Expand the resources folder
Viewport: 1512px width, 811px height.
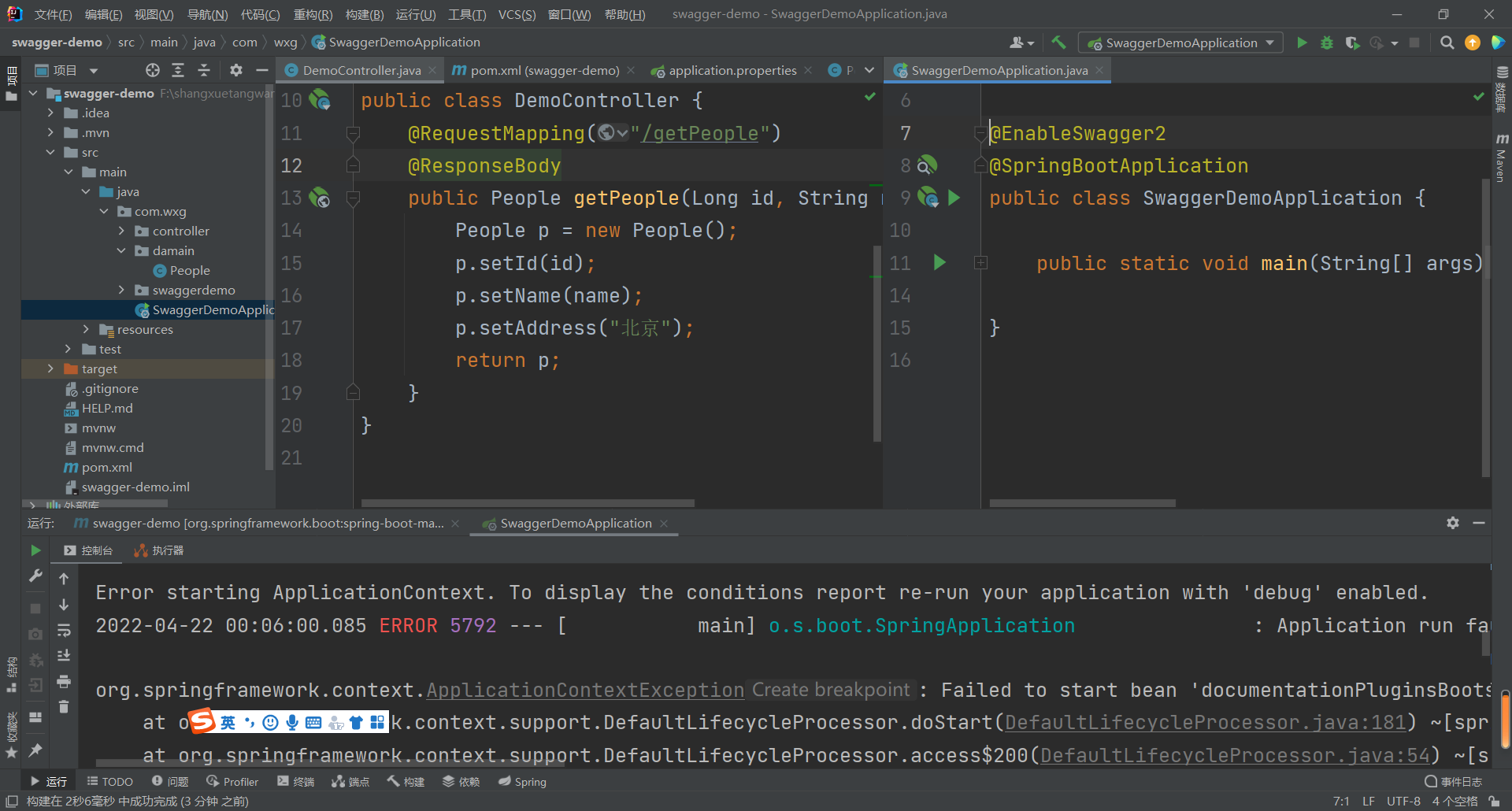(x=86, y=329)
